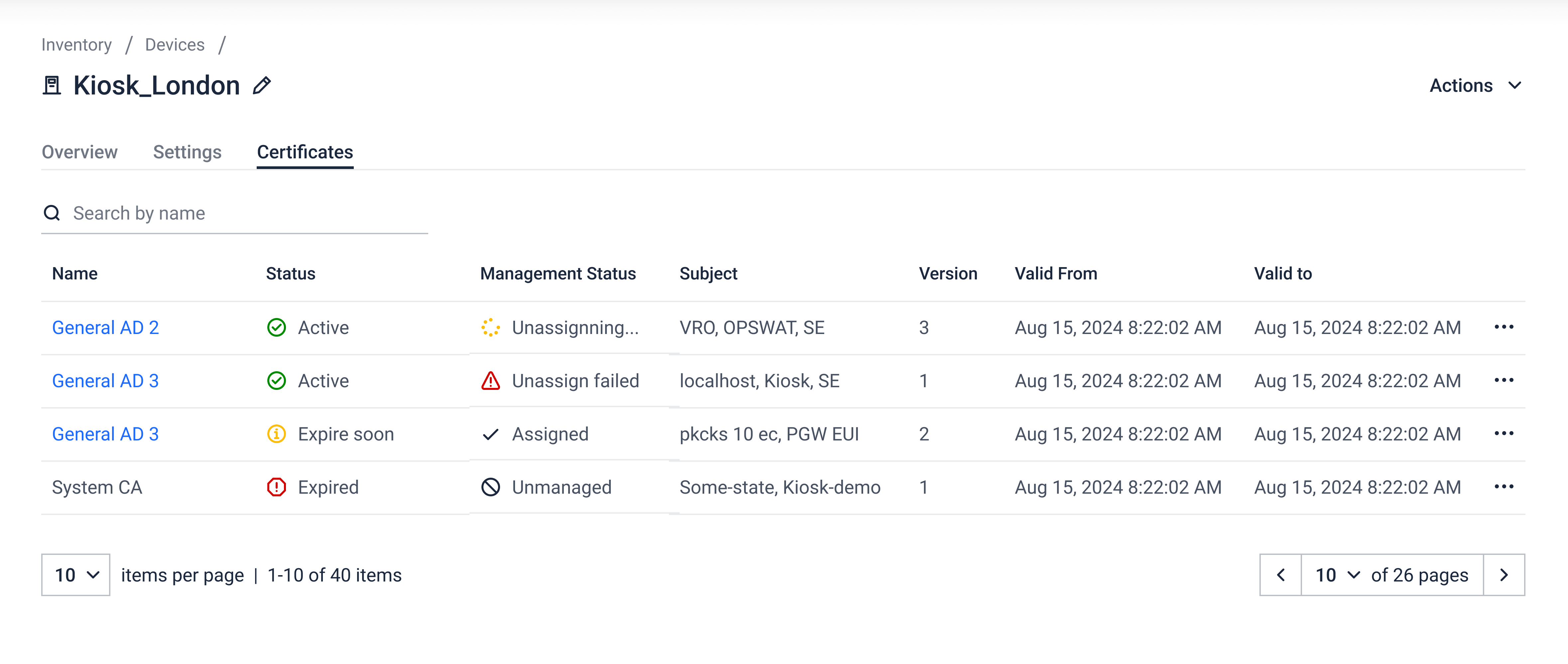Screen dimensions: 1568x664
Task: Click the Expire soon yellow info icon
Action: point(276,434)
